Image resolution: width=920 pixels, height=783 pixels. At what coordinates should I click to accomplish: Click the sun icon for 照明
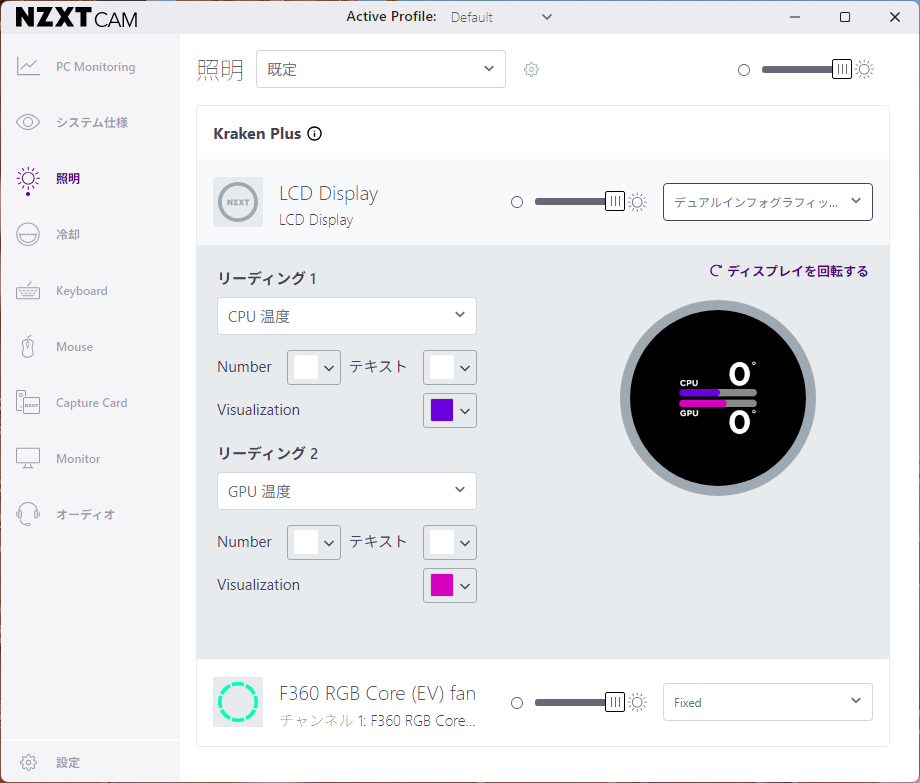tap(28, 179)
